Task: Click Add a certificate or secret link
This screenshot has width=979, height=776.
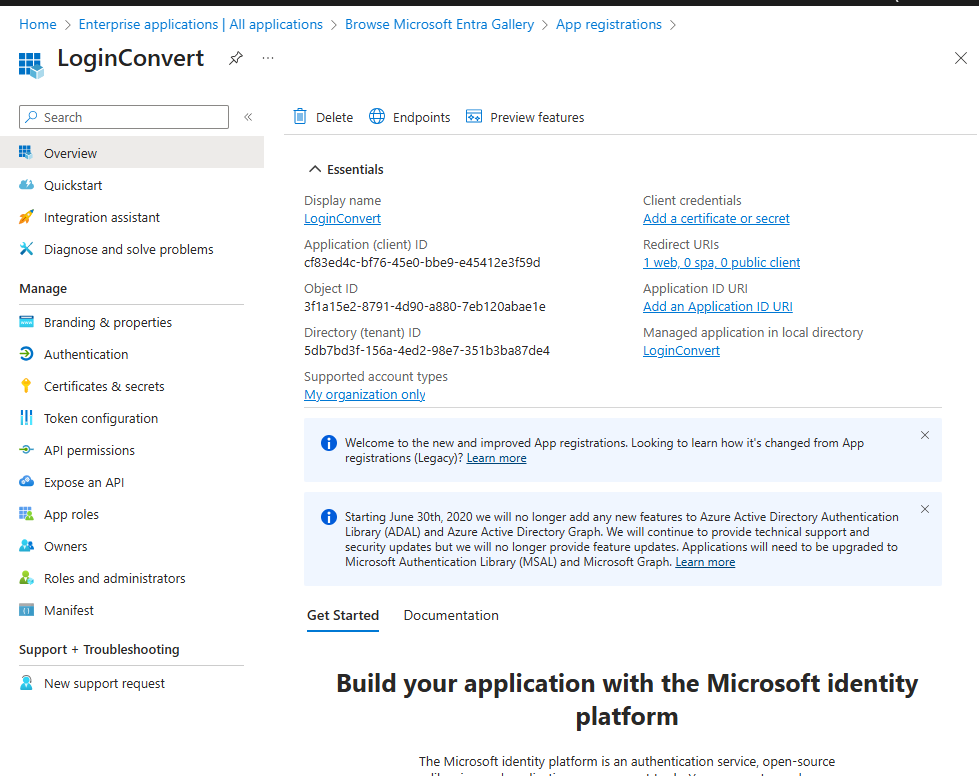Action: coord(716,219)
